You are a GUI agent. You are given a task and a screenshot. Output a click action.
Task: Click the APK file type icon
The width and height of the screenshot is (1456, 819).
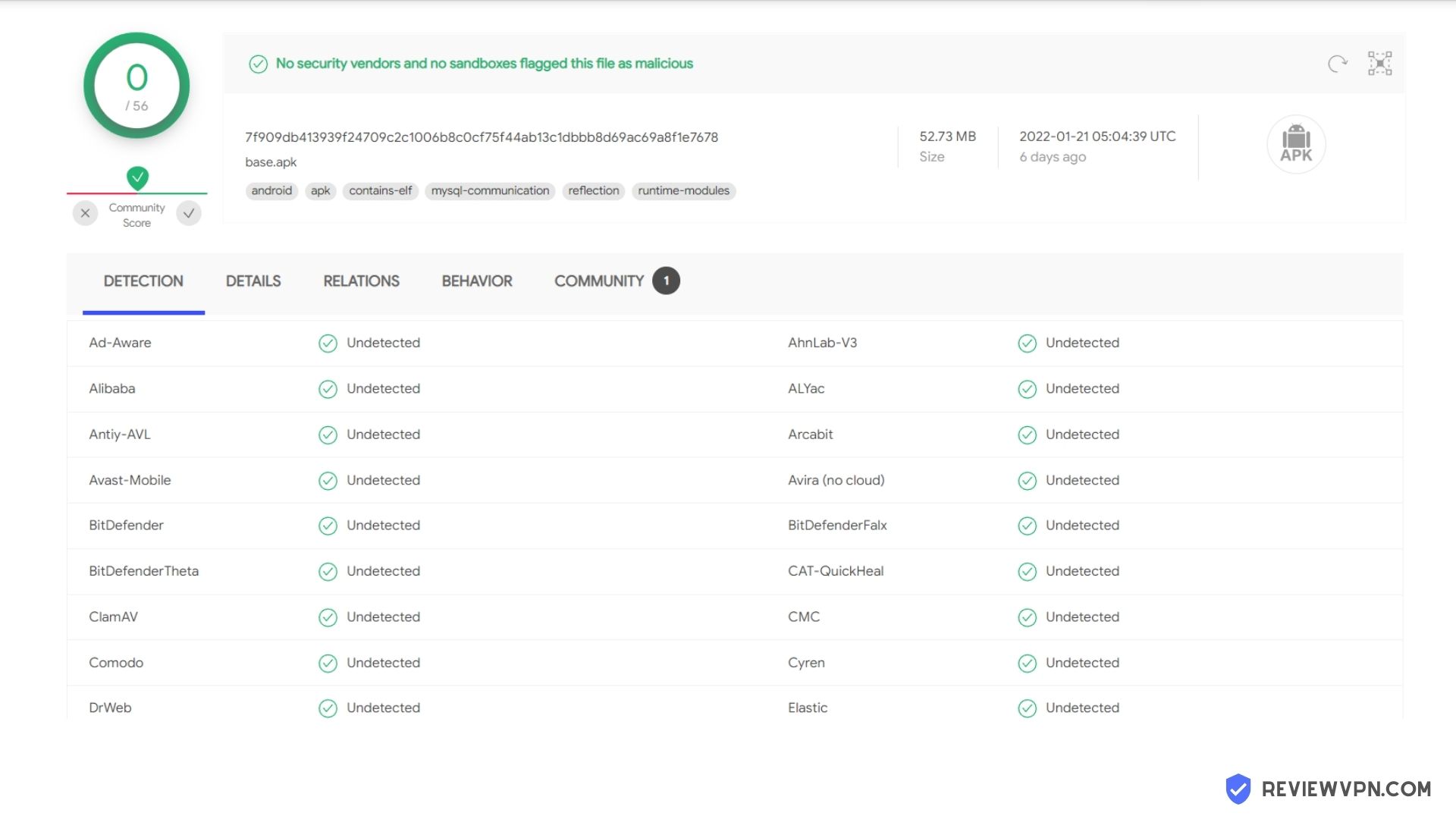1296,144
